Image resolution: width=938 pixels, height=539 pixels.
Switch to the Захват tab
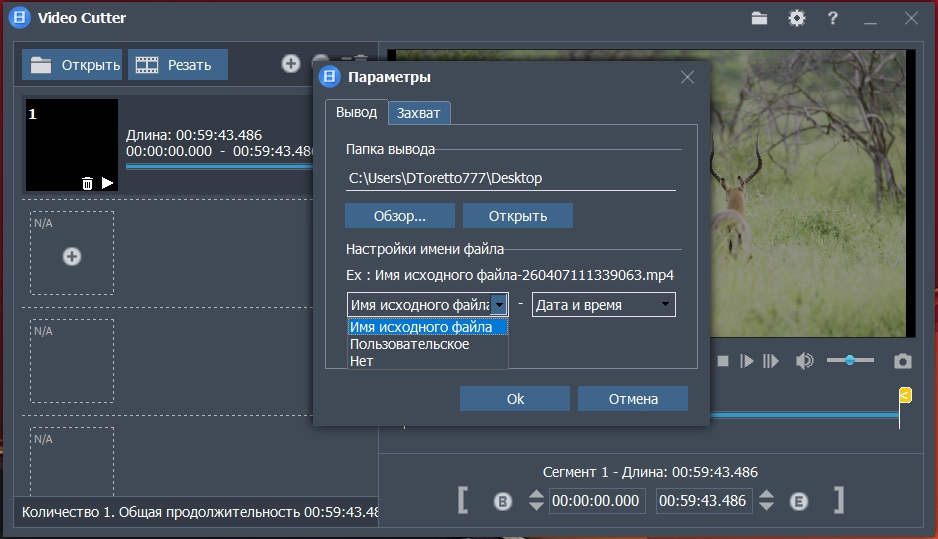coord(419,113)
